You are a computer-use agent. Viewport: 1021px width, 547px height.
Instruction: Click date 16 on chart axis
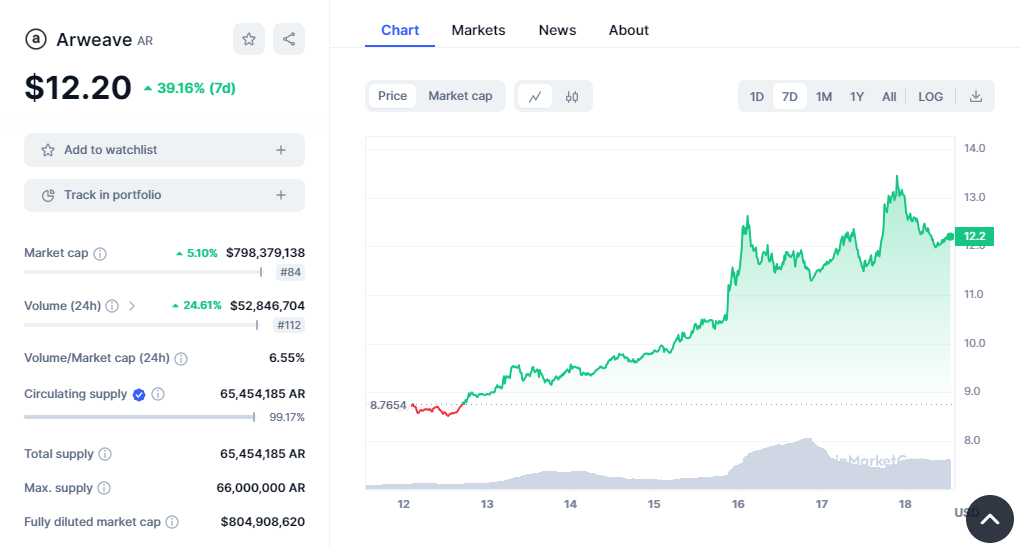click(738, 504)
